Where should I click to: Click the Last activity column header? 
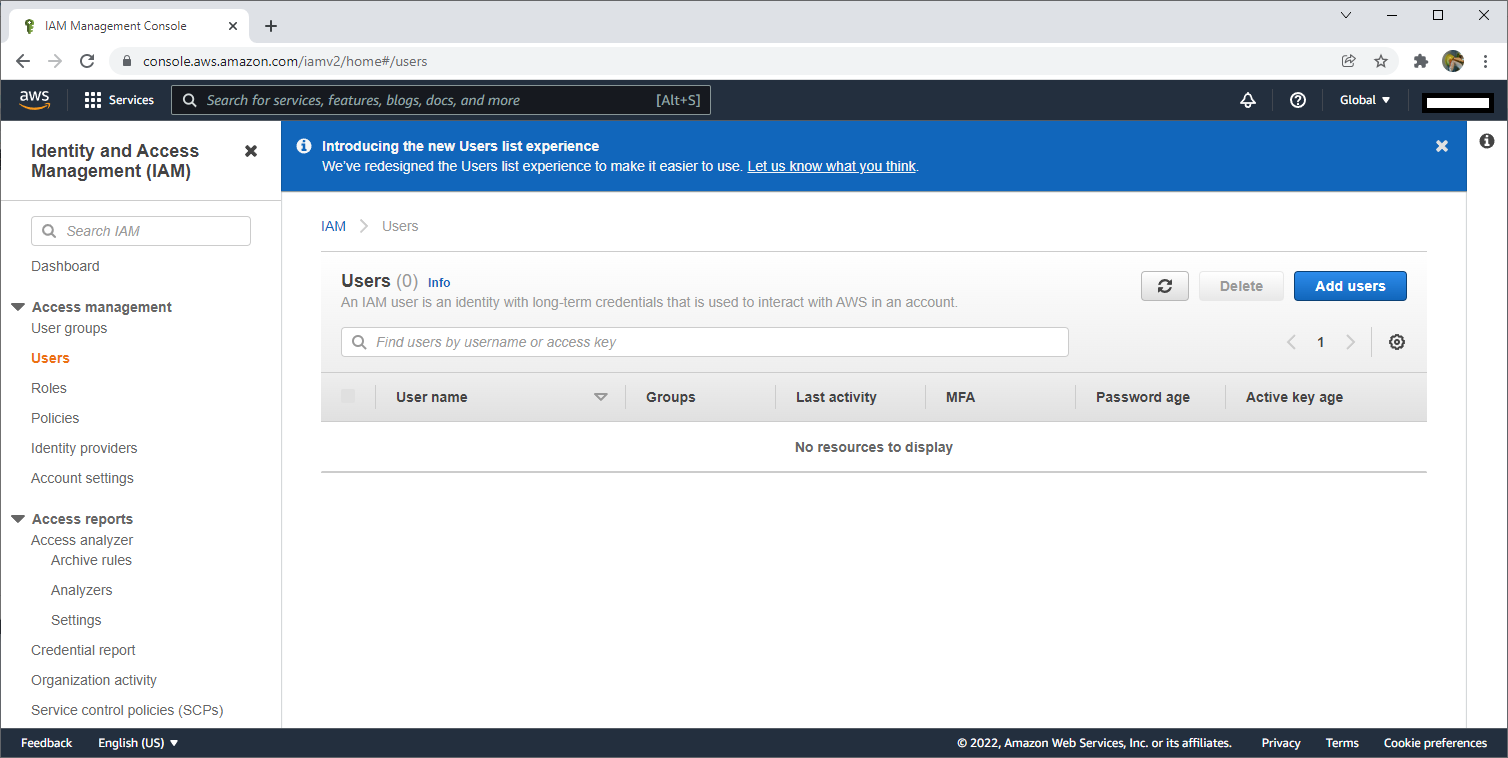click(x=836, y=397)
